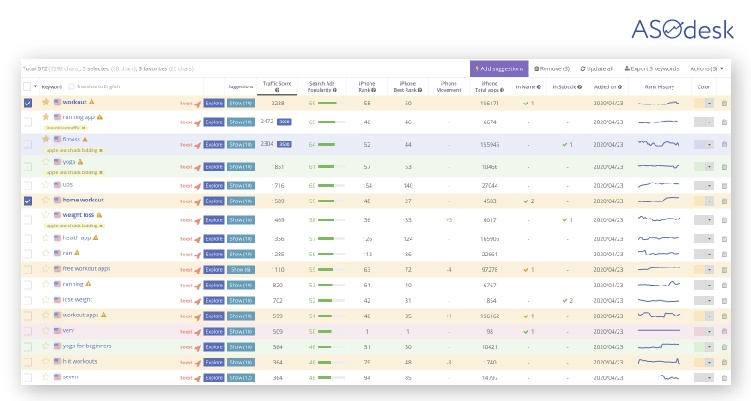This screenshot has width=751, height=401.
Task: Click Explore button for 'weight loss'
Action: tap(214, 220)
